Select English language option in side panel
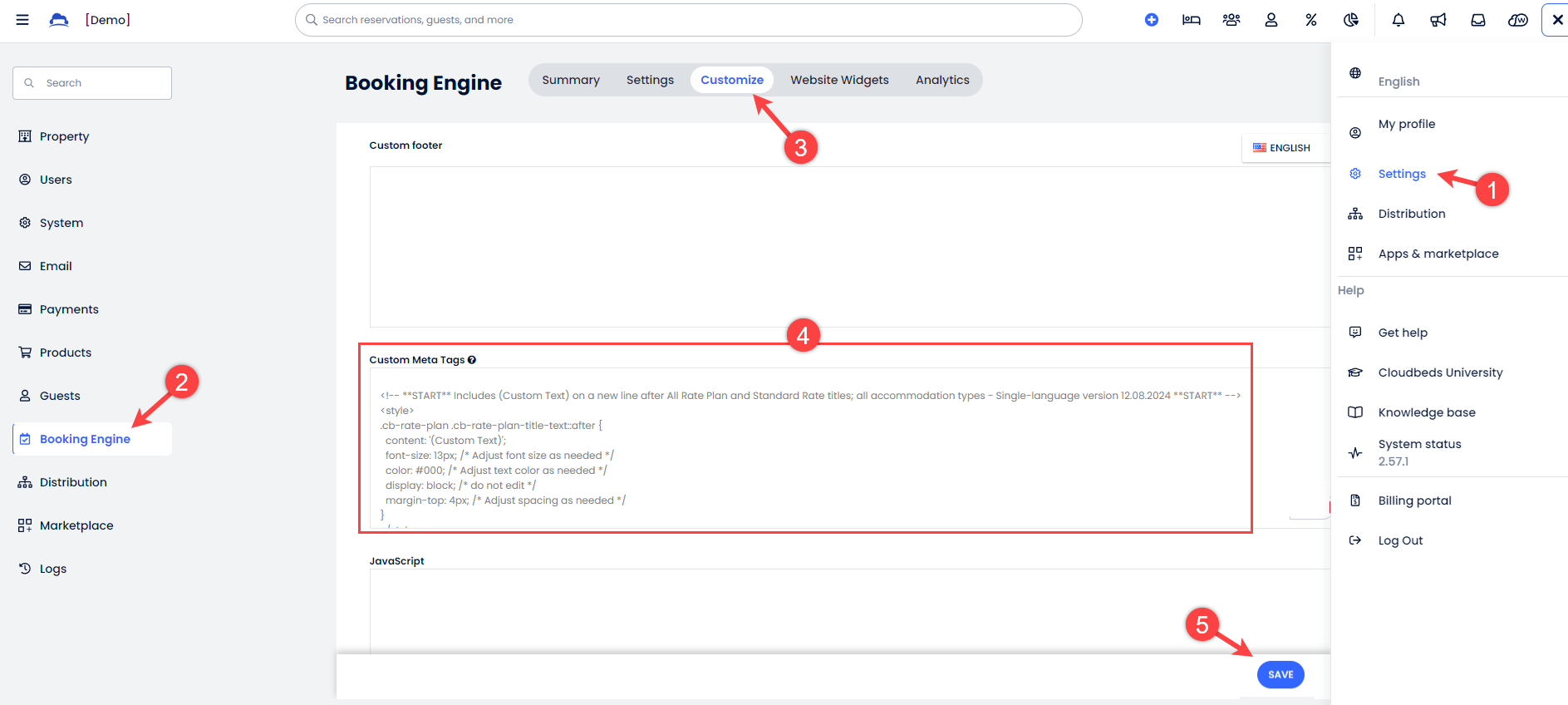 [x=1398, y=81]
